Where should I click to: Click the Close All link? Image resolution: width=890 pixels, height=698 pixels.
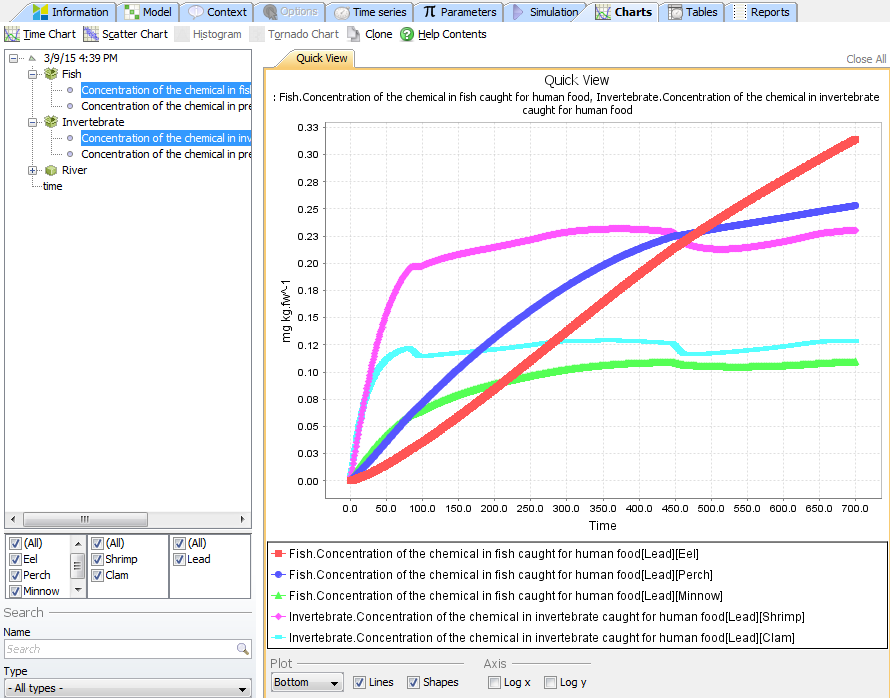[865, 59]
